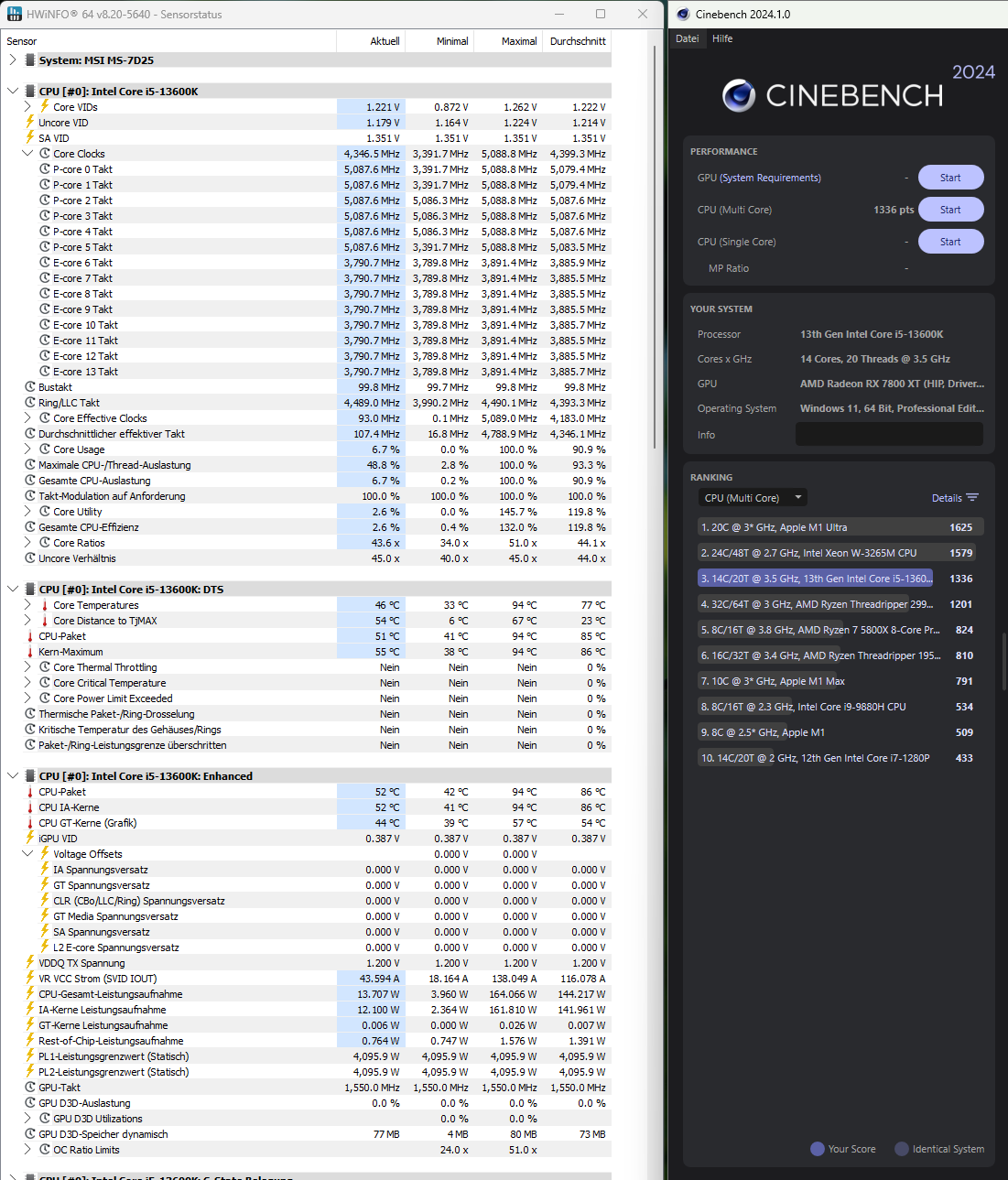The width and height of the screenshot is (1008, 1180).
Task: Click the power icon beside CPU-Gesamt-Leistungsaufnahme
Action: click(x=30, y=994)
